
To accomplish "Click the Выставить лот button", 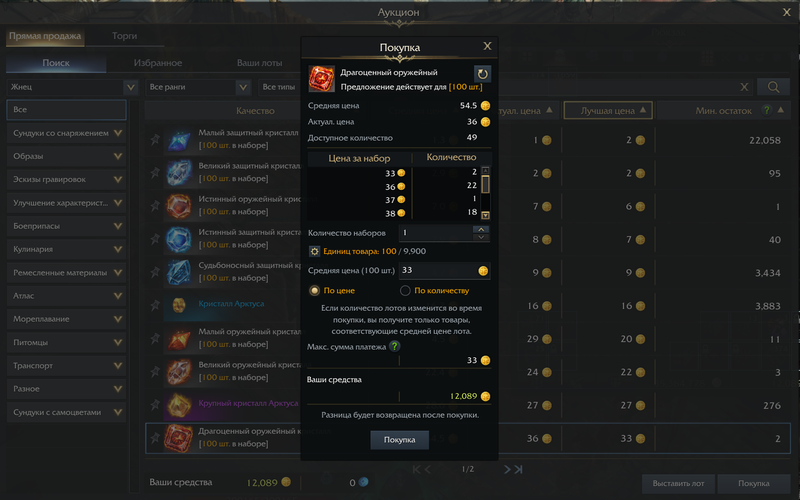I will point(679,483).
